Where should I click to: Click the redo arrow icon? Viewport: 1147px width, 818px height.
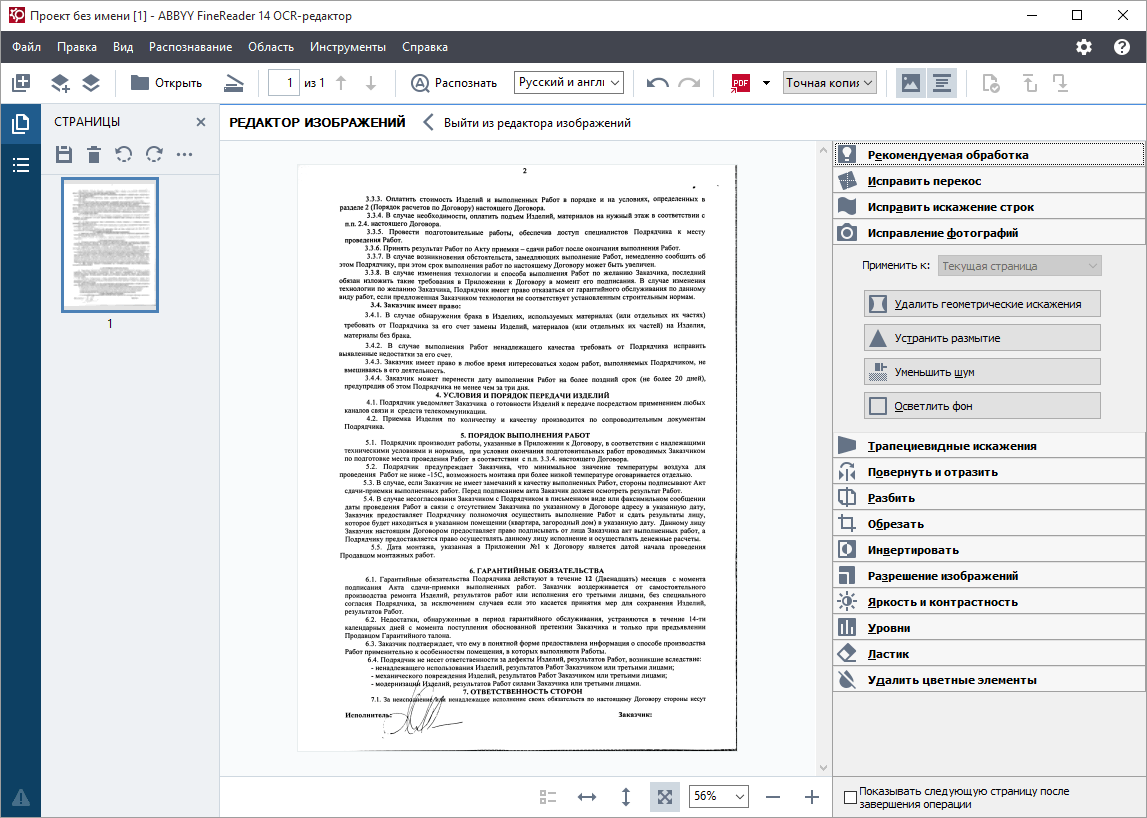pos(689,83)
